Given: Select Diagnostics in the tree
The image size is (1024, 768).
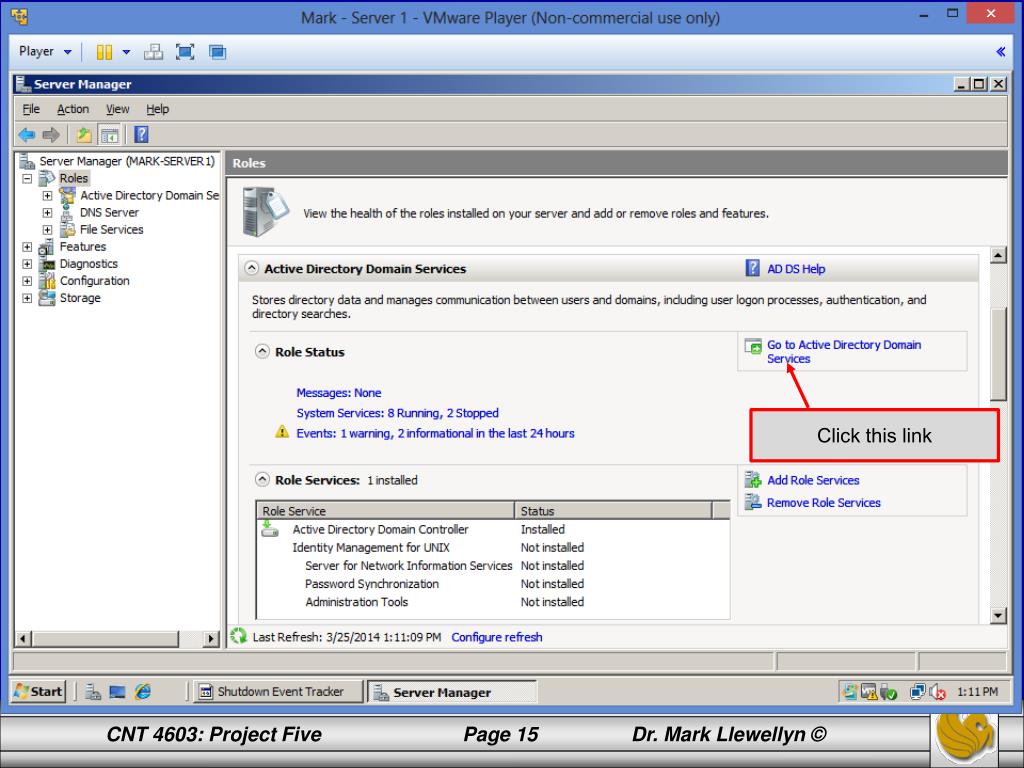Looking at the screenshot, I should coord(89,264).
